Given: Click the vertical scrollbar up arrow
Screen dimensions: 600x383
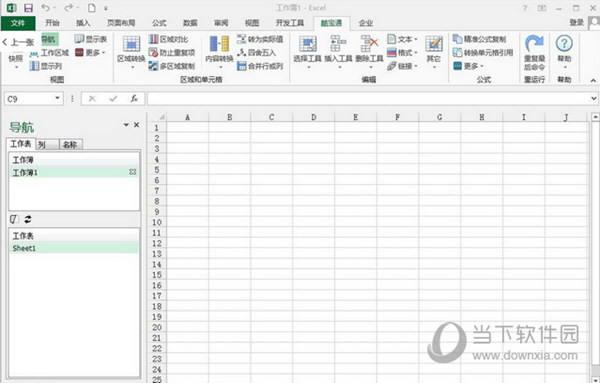Looking at the screenshot, I should click(595, 117).
